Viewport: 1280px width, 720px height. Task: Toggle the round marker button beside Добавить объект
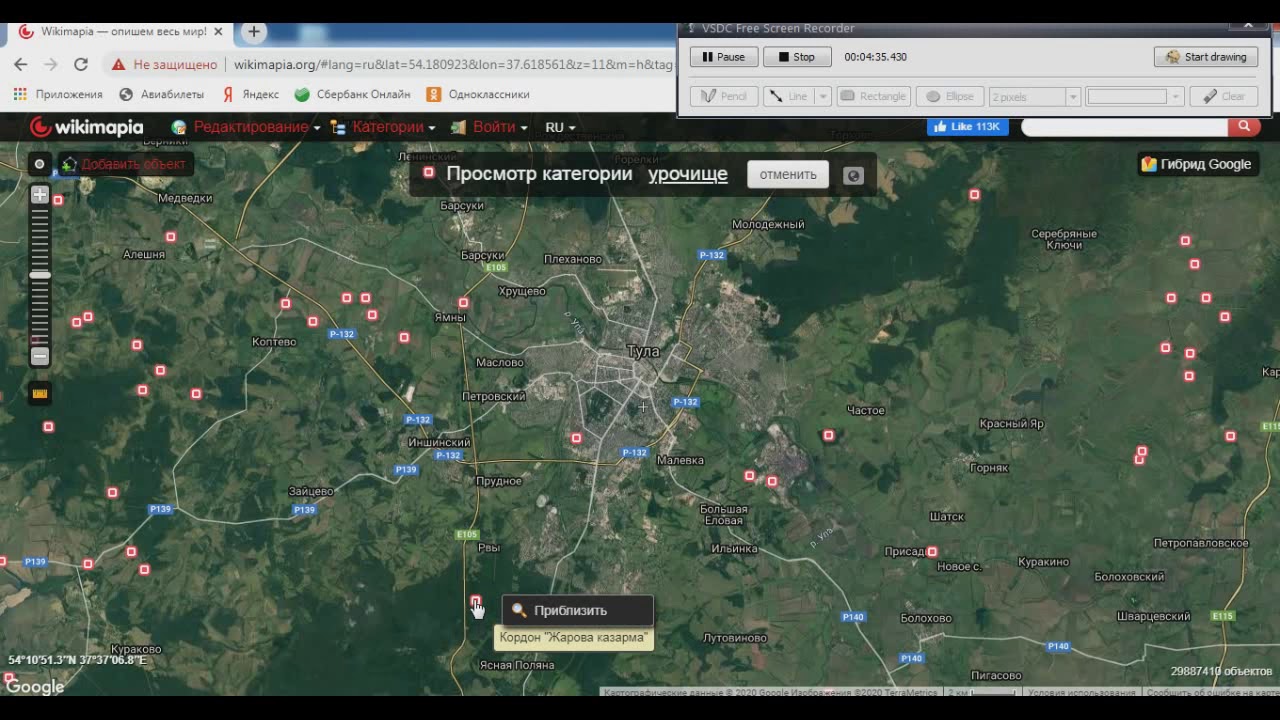tap(40, 164)
